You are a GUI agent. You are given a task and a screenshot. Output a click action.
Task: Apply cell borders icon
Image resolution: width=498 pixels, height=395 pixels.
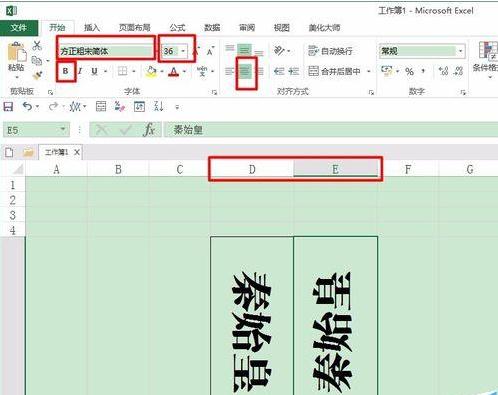click(x=123, y=71)
